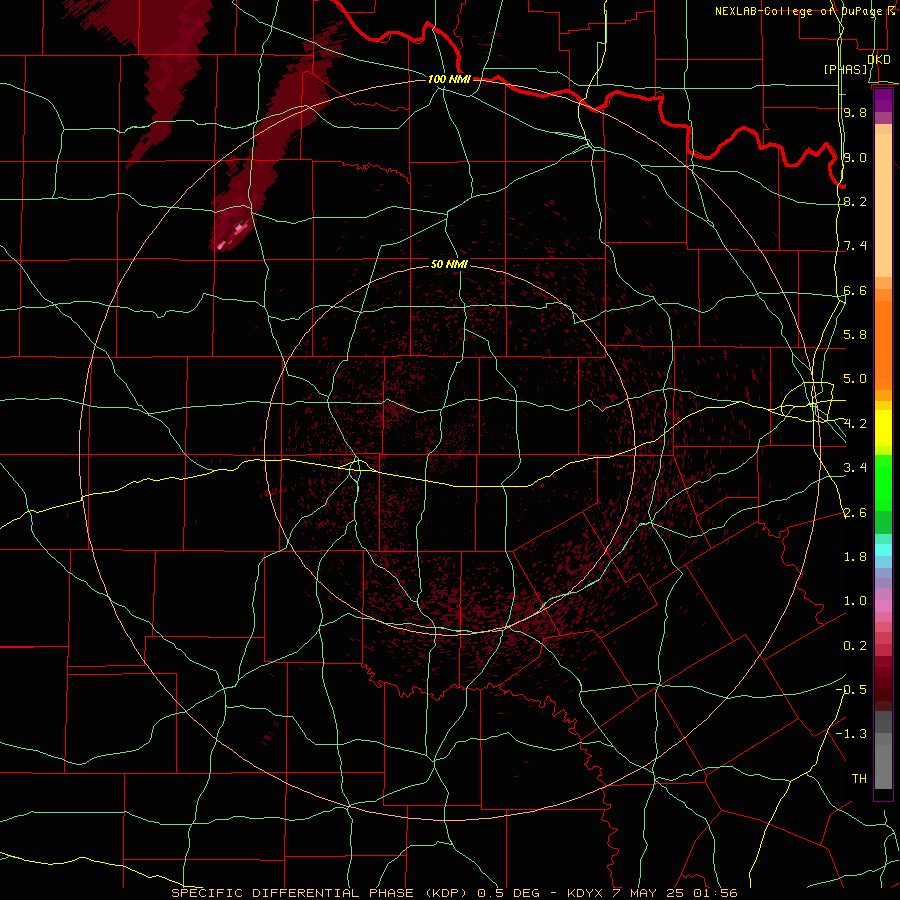This screenshot has height=900, width=900.
Task: Click the 8.2 scale value
Action: (855, 201)
